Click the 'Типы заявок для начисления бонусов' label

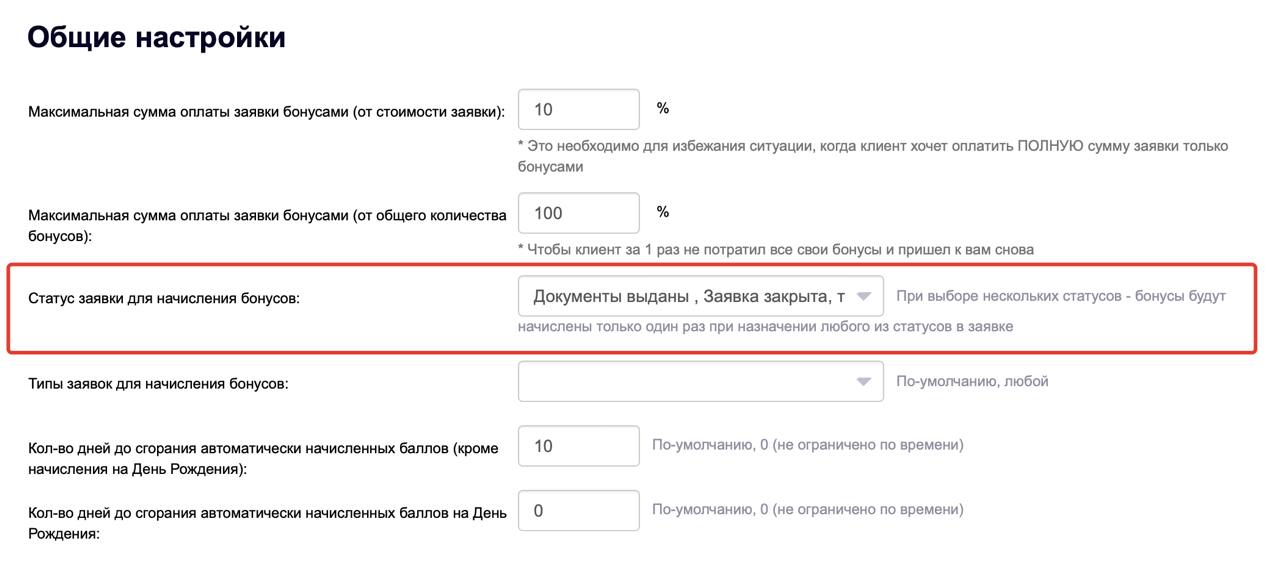158,383
